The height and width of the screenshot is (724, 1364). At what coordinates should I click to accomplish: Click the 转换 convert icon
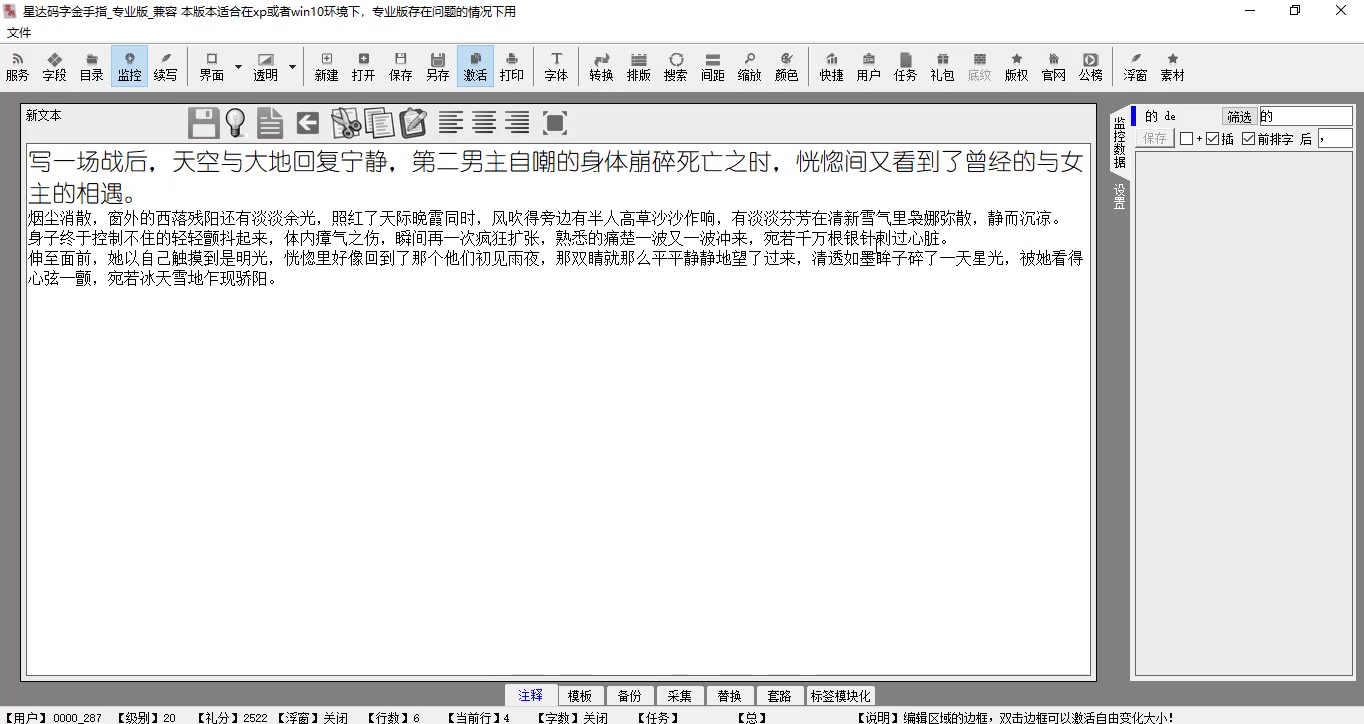point(601,66)
